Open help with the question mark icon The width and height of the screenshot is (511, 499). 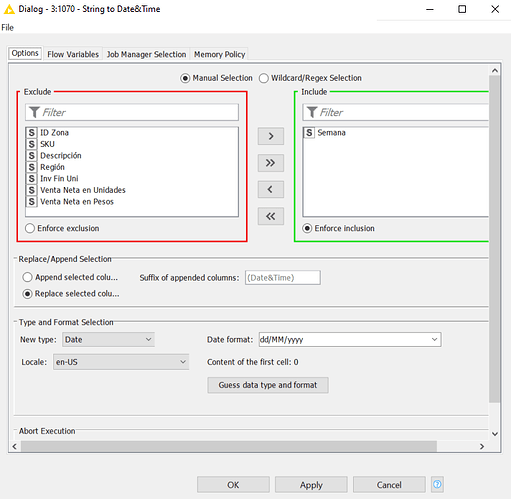pos(437,484)
